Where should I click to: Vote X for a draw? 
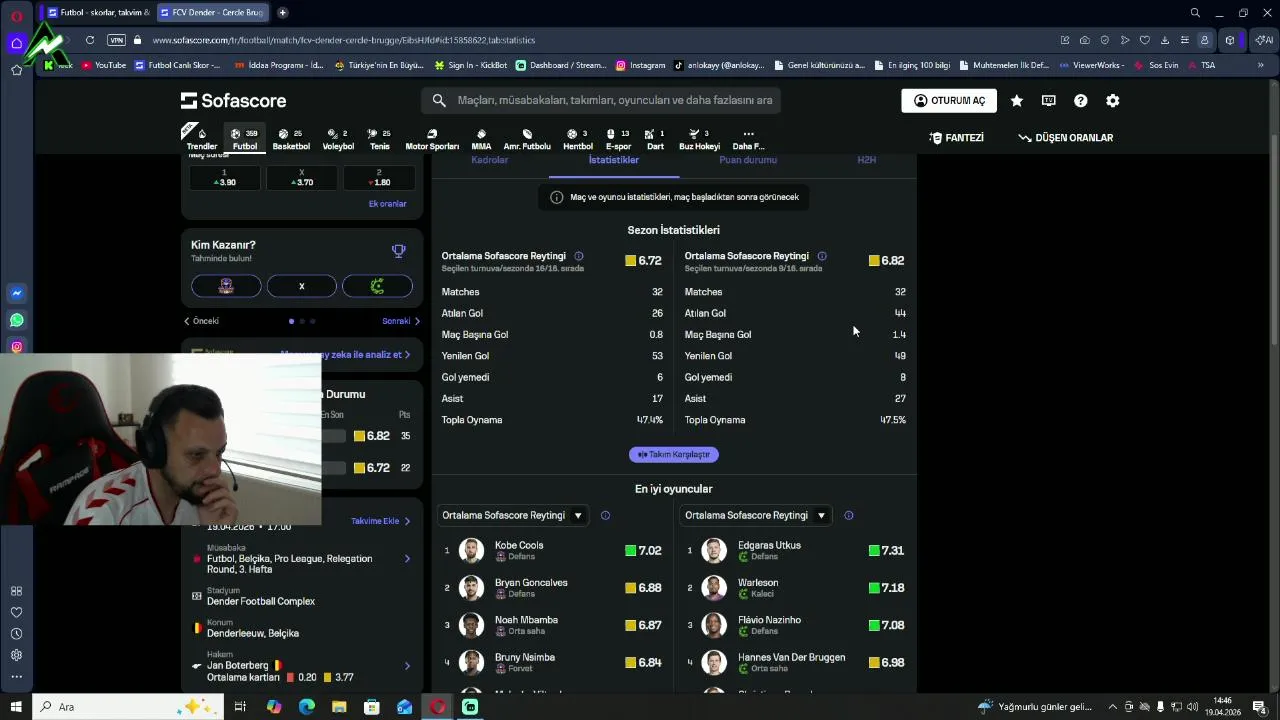pos(301,286)
